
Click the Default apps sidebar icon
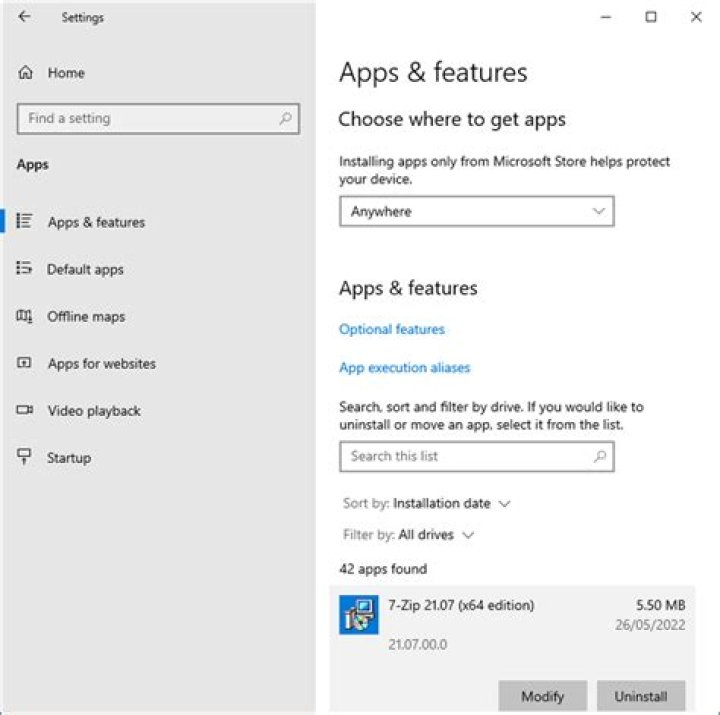pyautogui.click(x=24, y=268)
